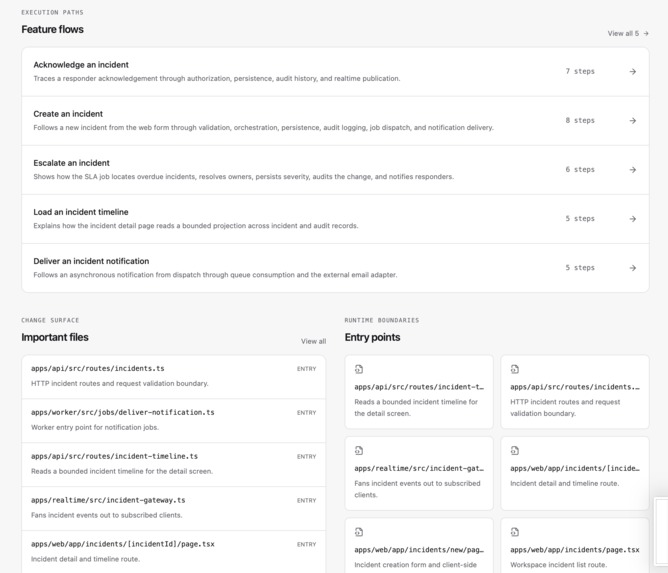
Task: Click arrow icon on Acknowledge an incident row
Action: click(x=633, y=72)
